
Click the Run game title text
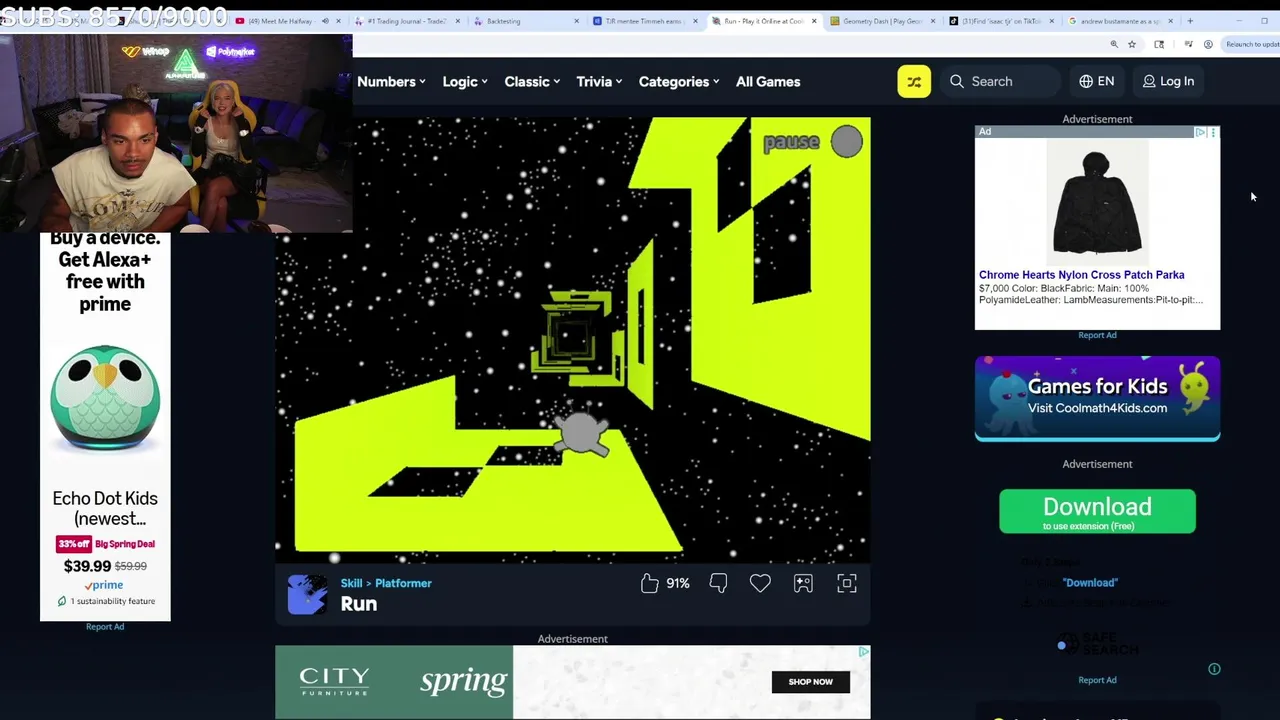click(358, 604)
